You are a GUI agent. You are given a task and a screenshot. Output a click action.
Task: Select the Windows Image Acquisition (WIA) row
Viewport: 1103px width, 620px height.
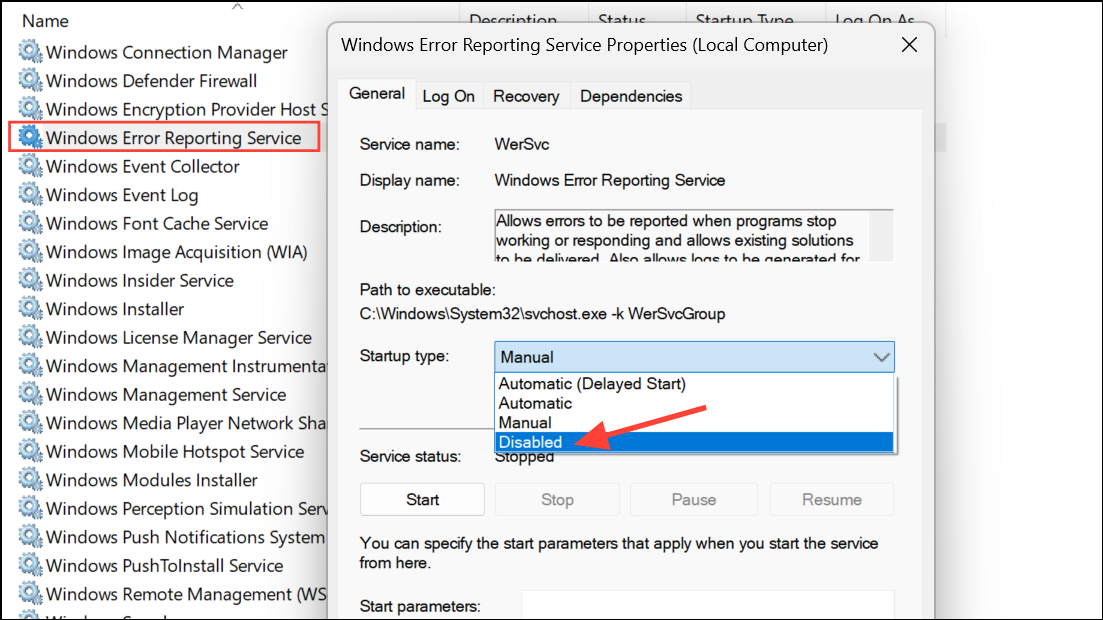[x=176, y=251]
